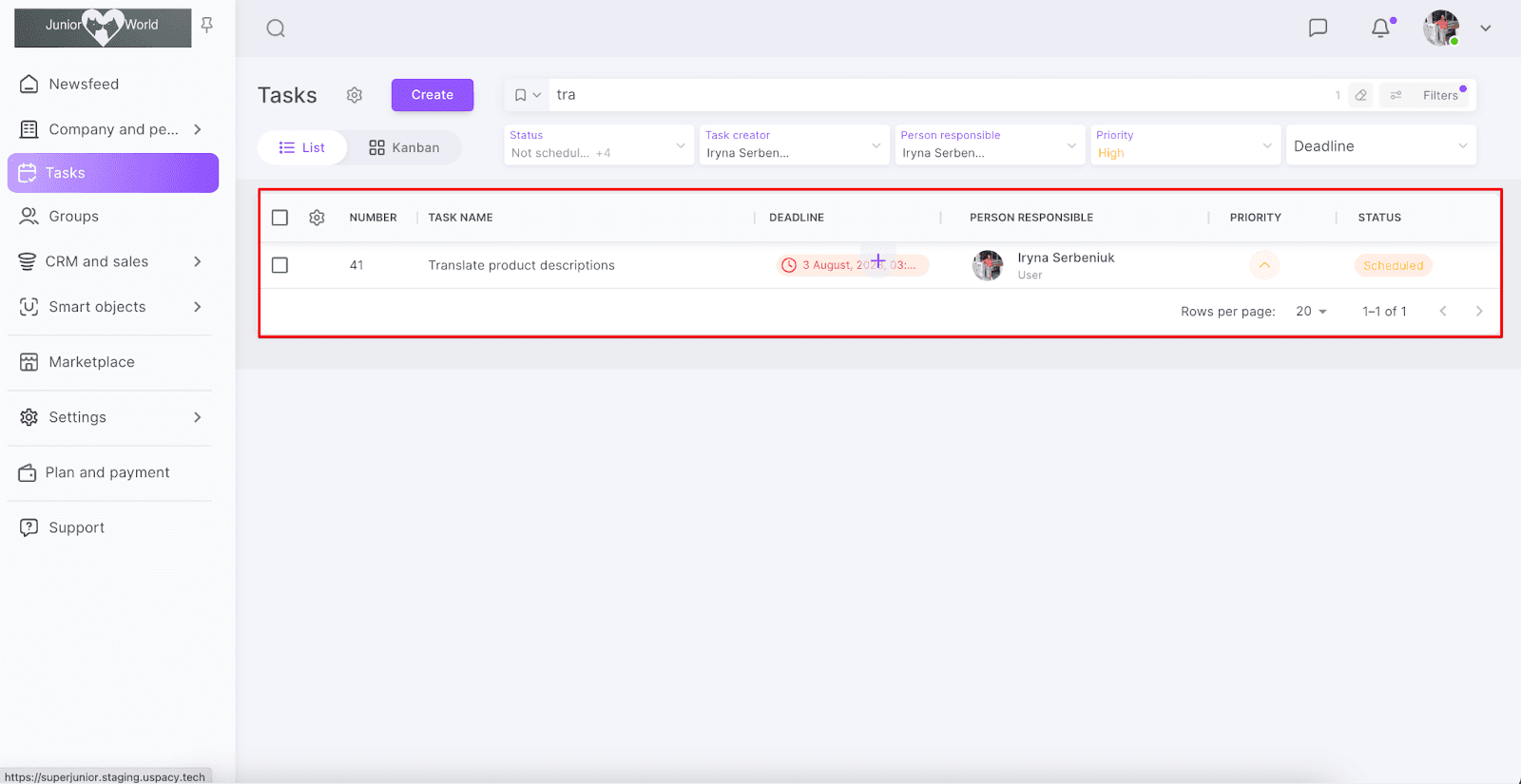
Task: Open the chat messages icon
Action: [x=1318, y=28]
